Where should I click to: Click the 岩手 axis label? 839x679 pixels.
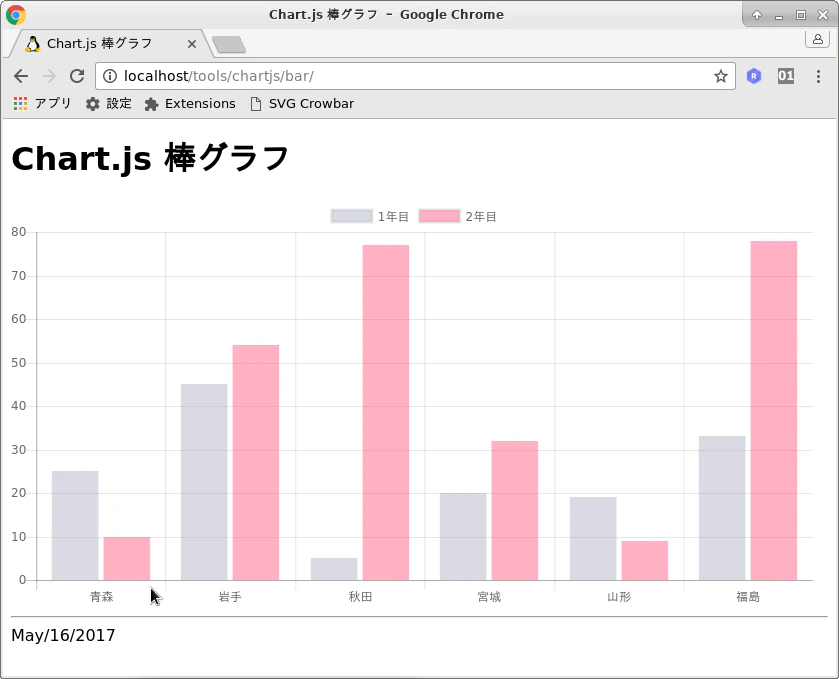pos(231,597)
